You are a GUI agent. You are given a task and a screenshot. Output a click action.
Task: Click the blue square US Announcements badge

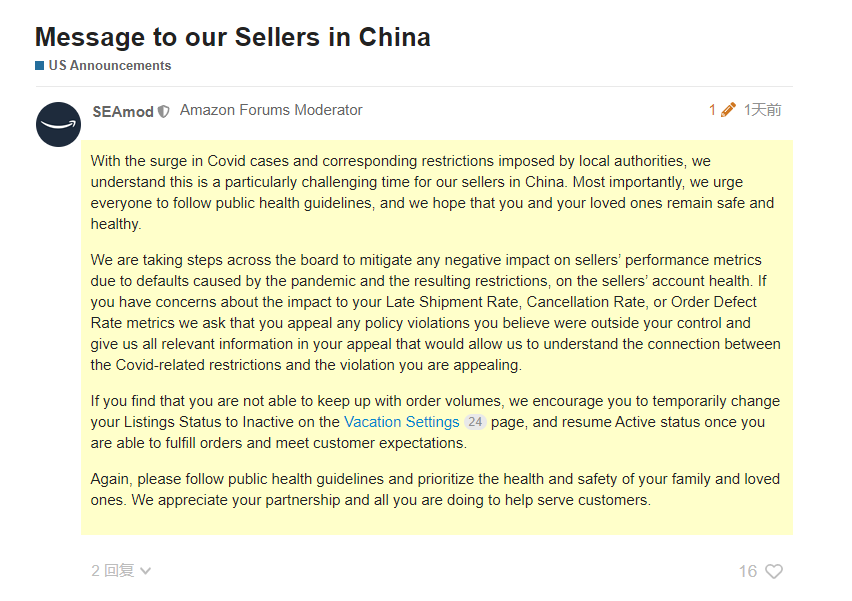40,66
